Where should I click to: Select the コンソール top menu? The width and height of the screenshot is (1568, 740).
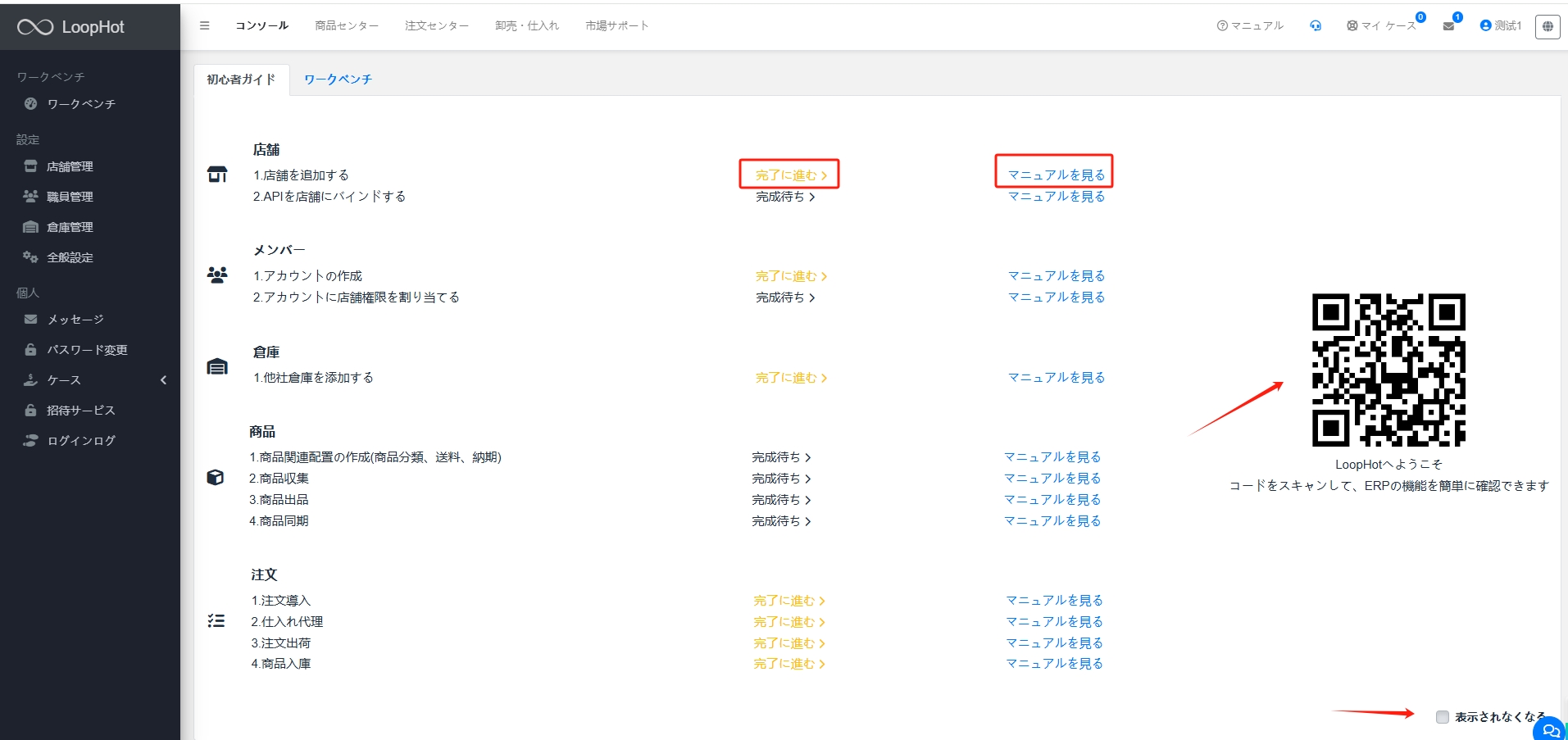pyautogui.click(x=261, y=25)
